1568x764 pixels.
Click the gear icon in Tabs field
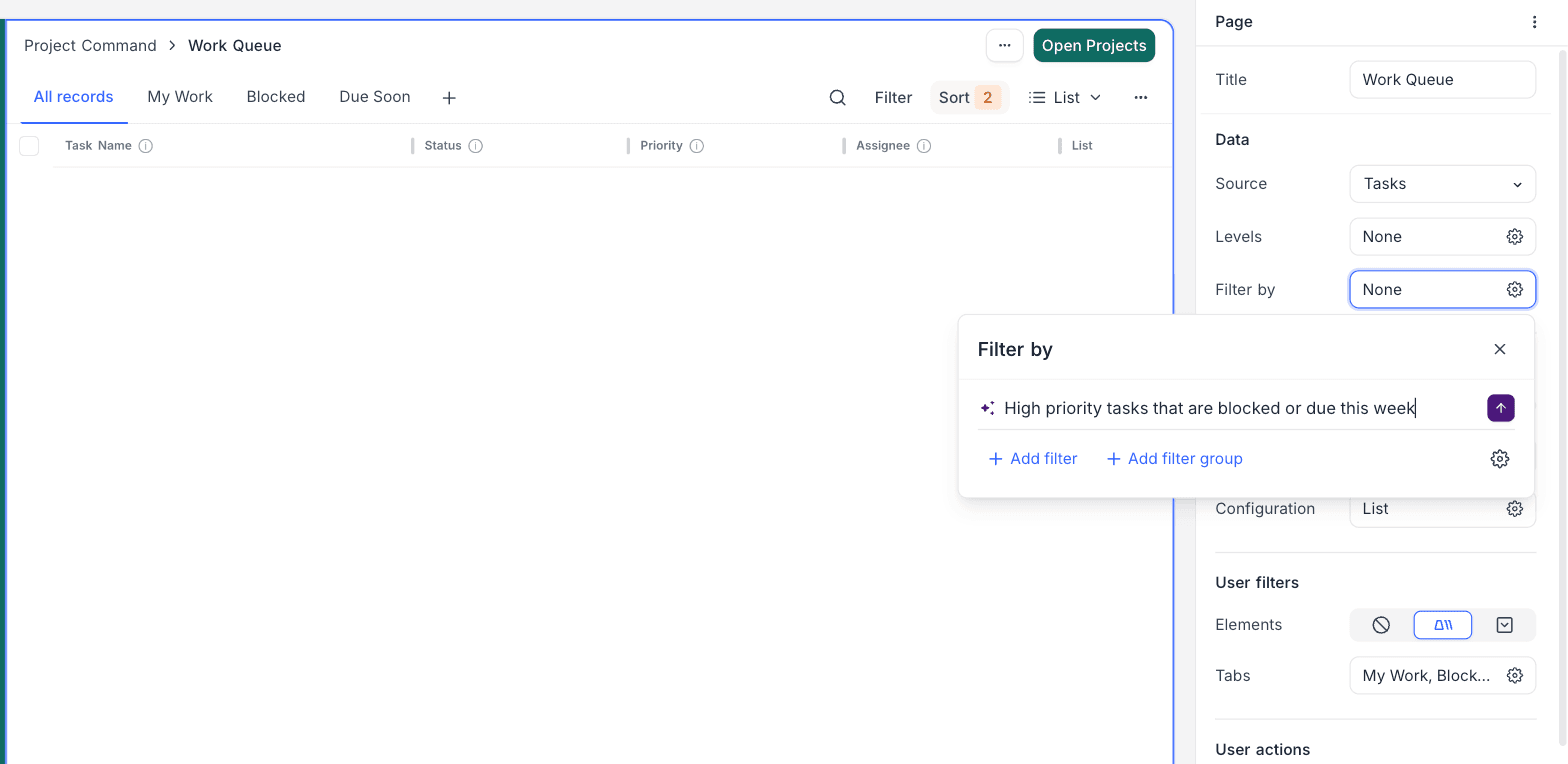(1515, 675)
